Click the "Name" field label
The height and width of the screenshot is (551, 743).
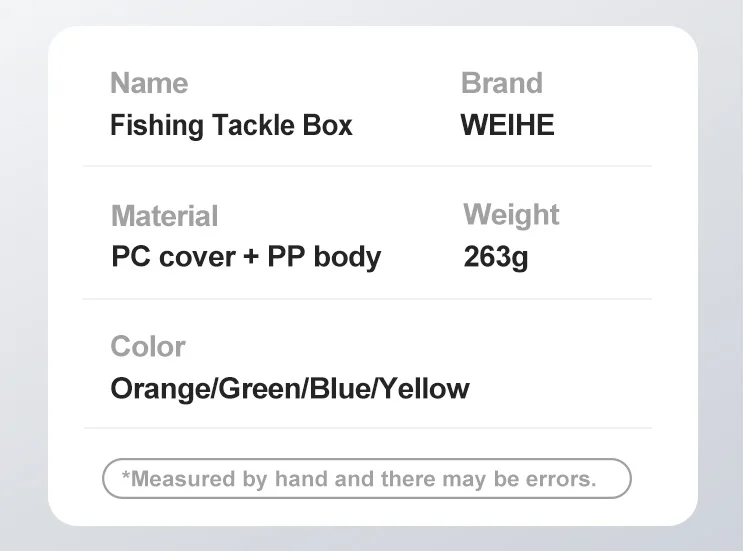(x=149, y=83)
